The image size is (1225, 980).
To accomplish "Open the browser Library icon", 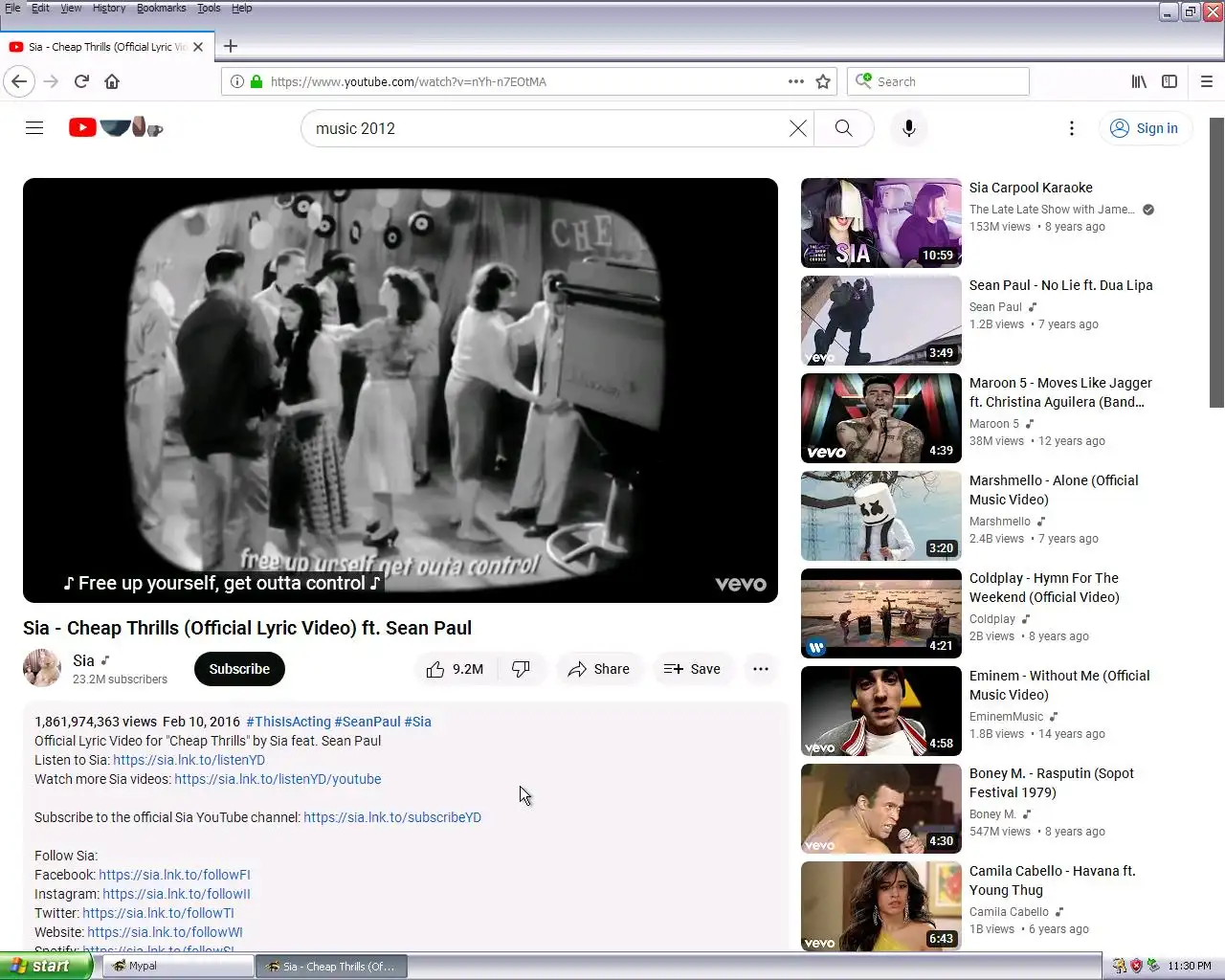I will pyautogui.click(x=1139, y=81).
